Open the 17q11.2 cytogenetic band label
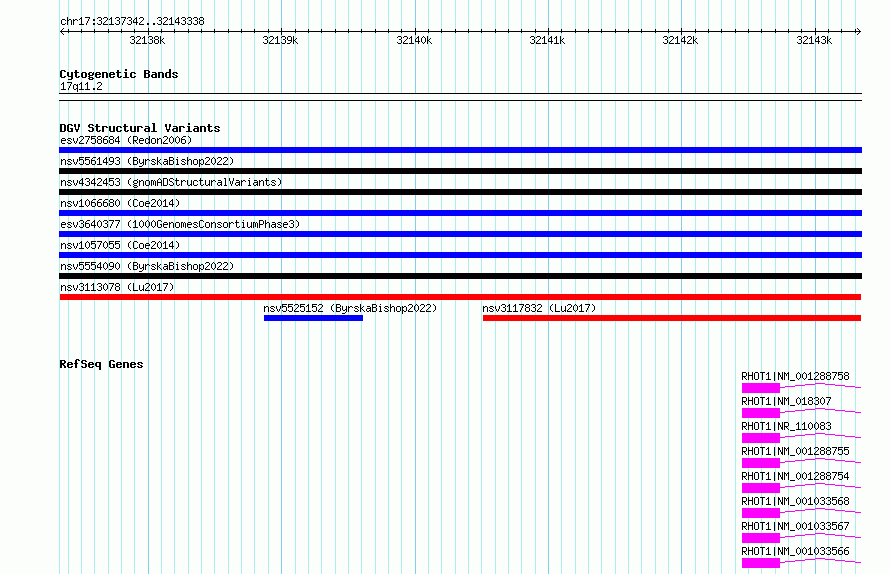This screenshot has height=574, width=890. point(81,86)
